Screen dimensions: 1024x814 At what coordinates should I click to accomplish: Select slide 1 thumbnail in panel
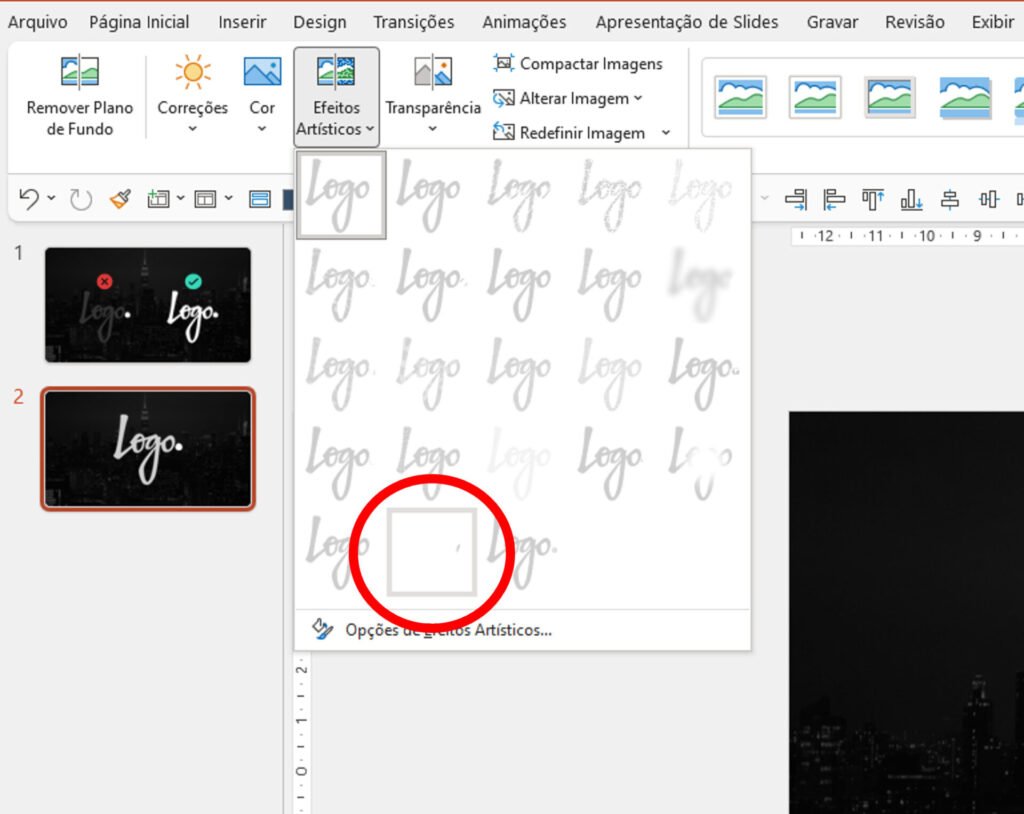tap(148, 305)
